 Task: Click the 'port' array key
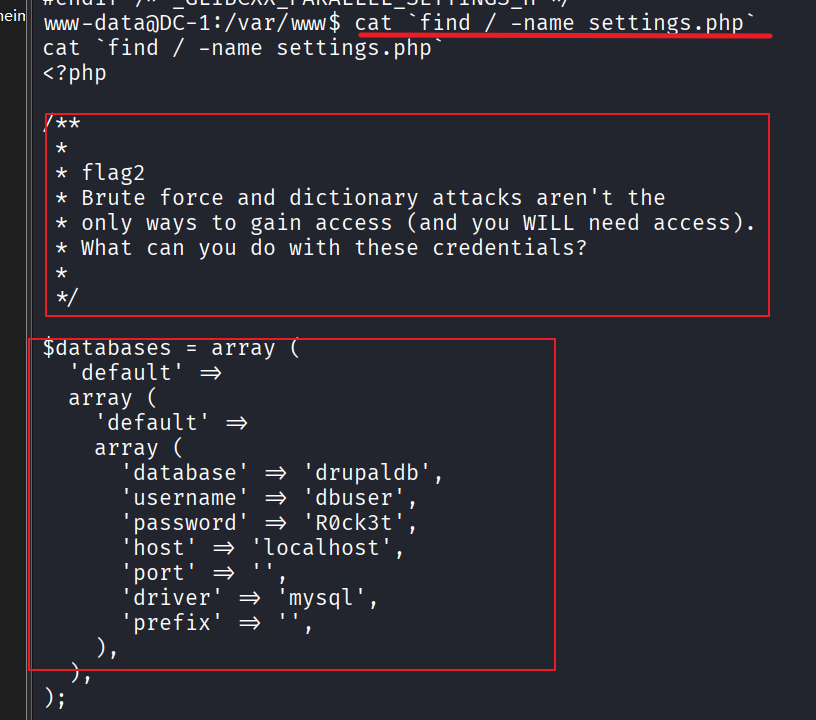coord(159,572)
